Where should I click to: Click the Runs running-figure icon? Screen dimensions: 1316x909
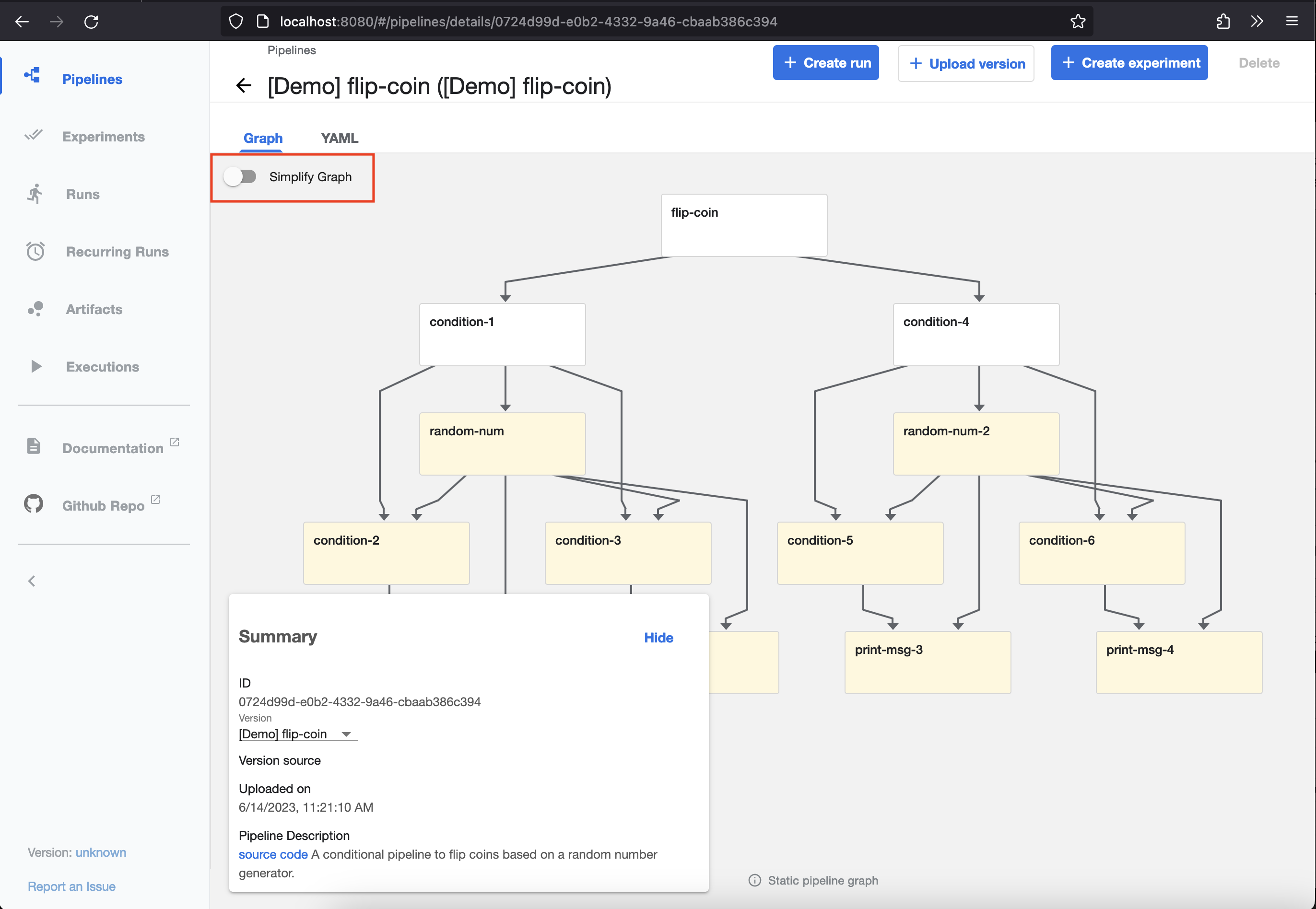coord(35,194)
